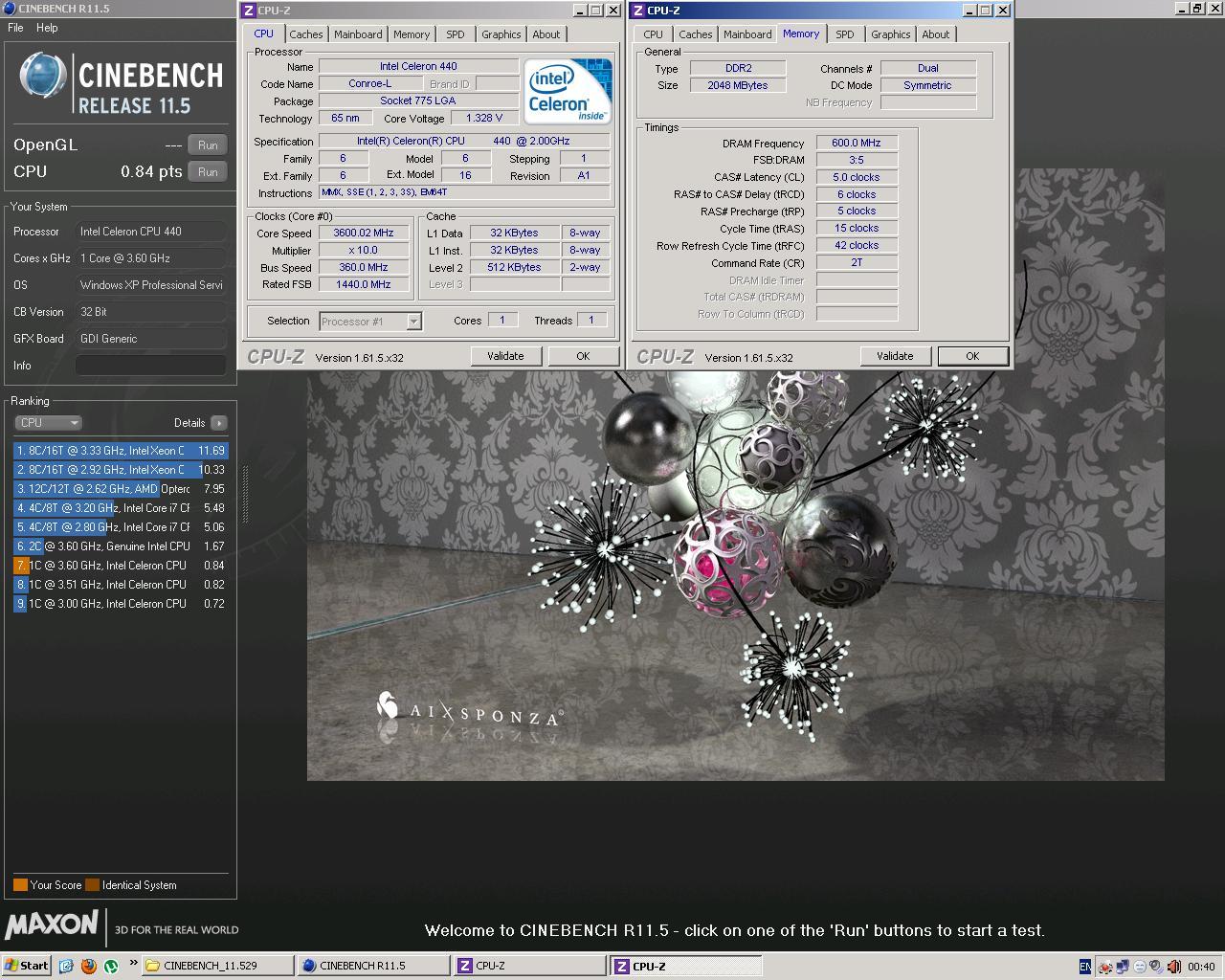Open Memory tab in the left CPU-Z window
The image size is (1225, 980).
click(x=412, y=34)
